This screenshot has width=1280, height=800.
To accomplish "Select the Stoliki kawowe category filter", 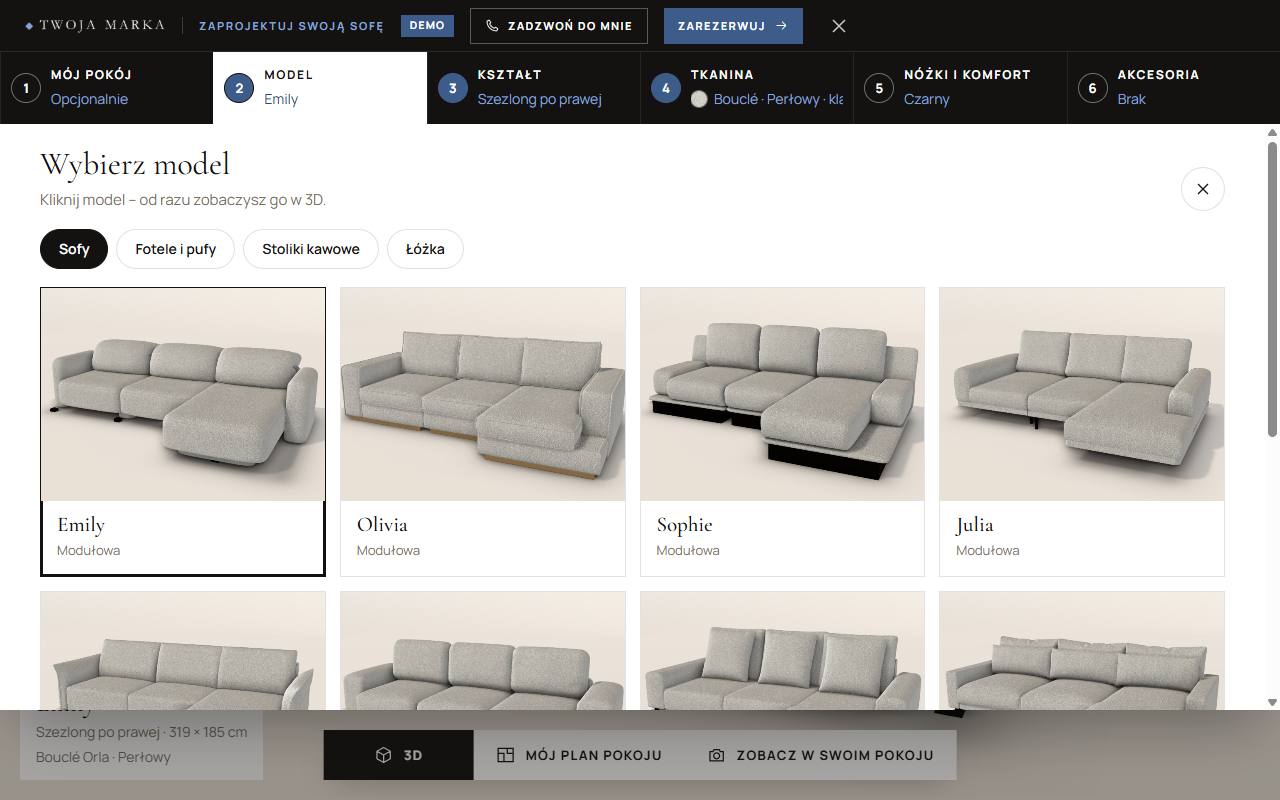I will click(311, 249).
